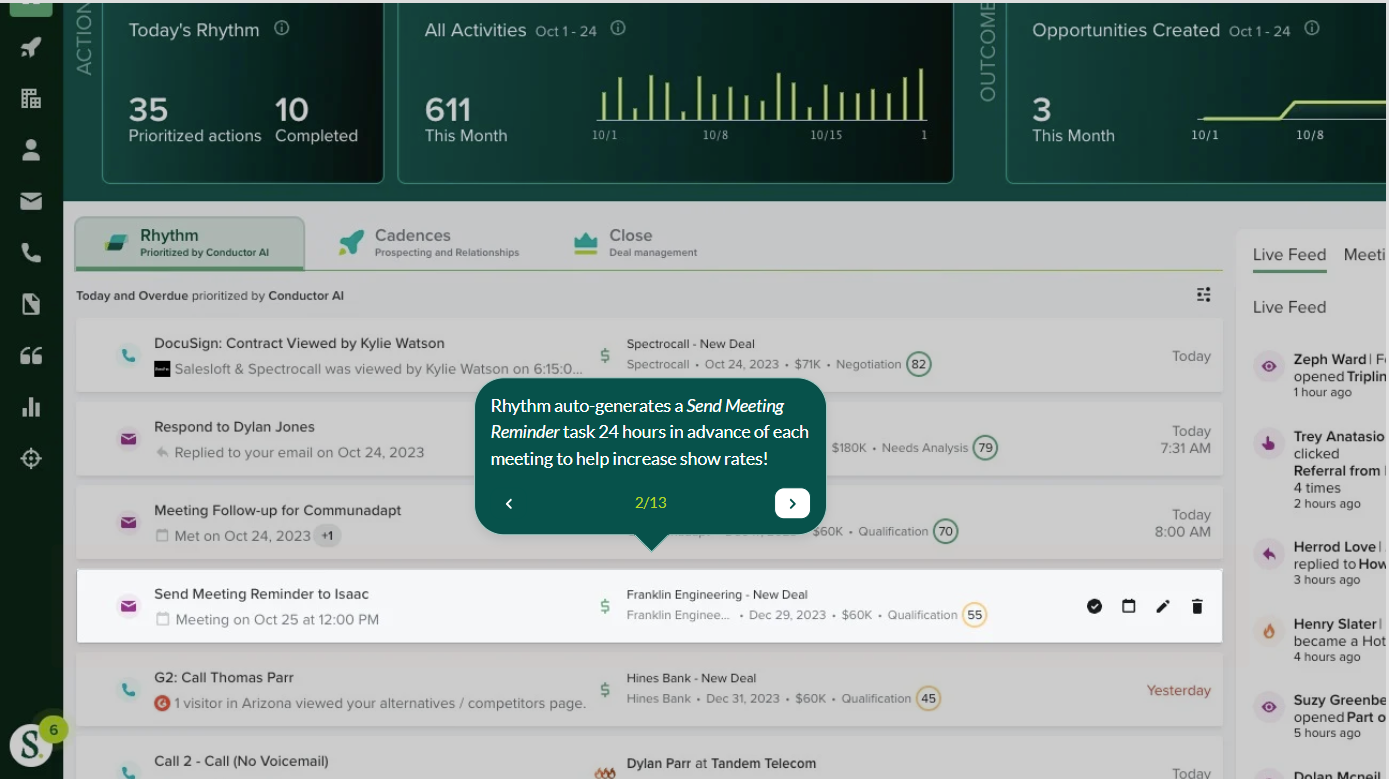Viewport: 1389px width, 779px height.
Task: Open DocuSign: Contract Viewed by Kylie Watson task
Action: [299, 343]
